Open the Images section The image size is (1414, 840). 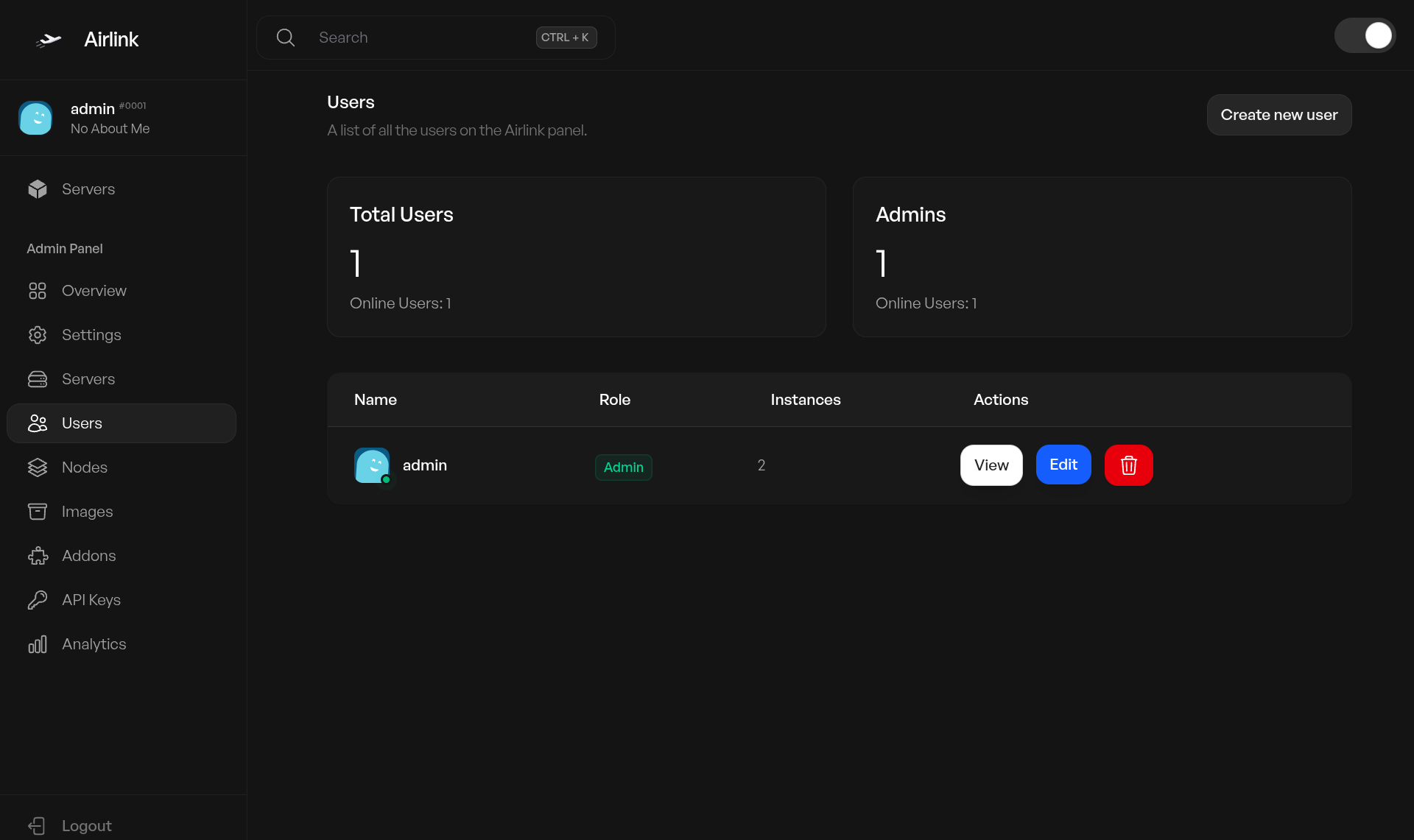coord(122,512)
